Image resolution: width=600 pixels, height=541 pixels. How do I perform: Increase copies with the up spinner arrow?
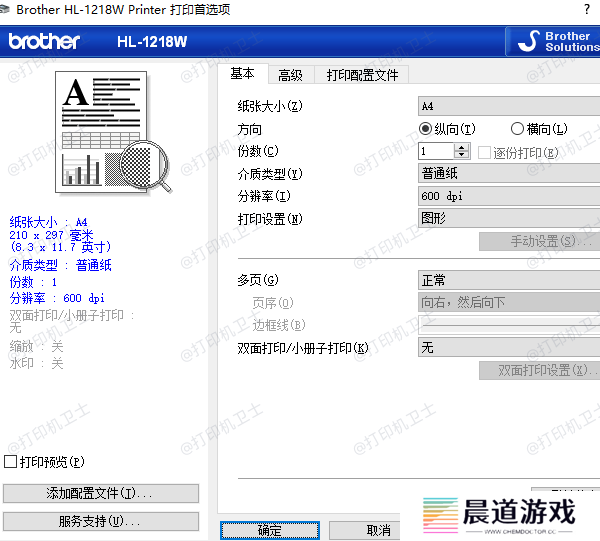tap(462, 147)
